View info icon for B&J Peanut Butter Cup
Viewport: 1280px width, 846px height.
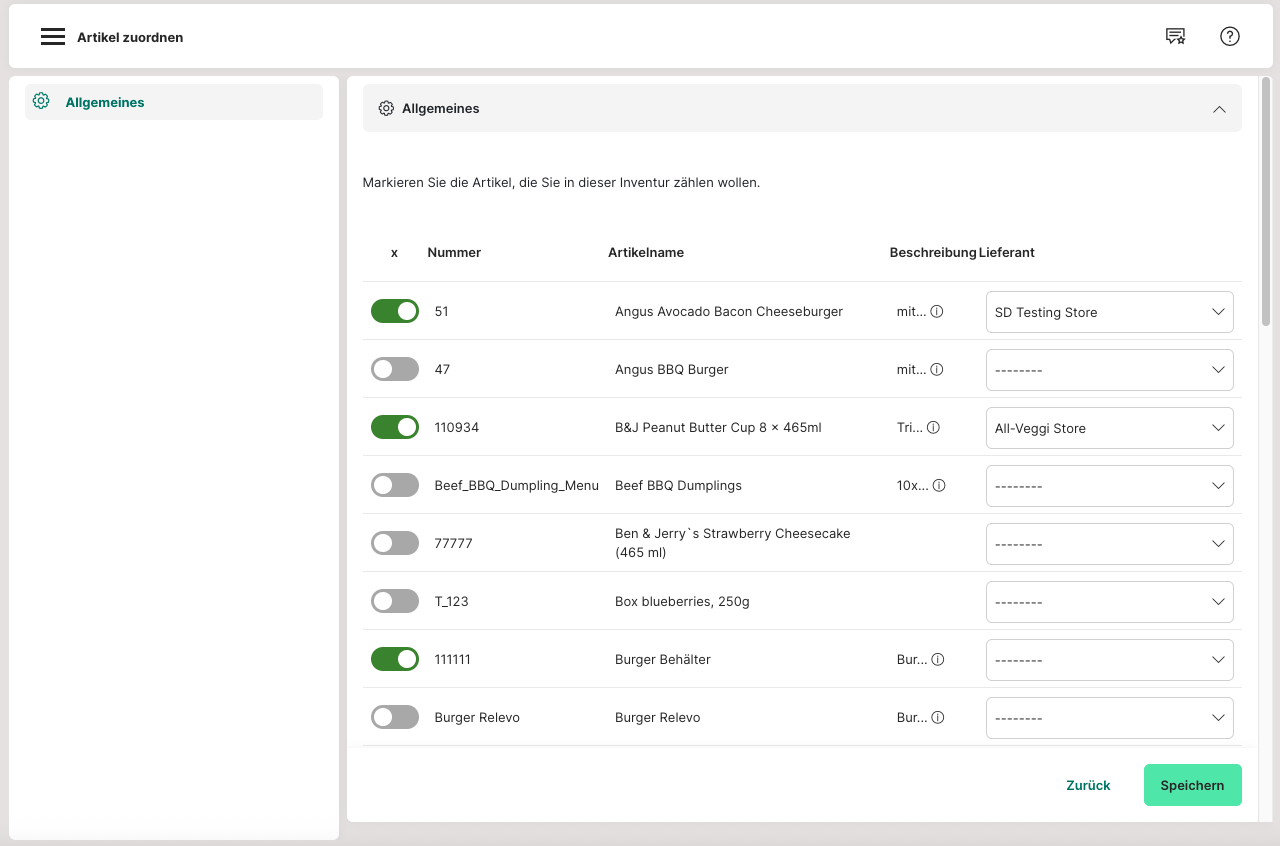click(x=933, y=428)
